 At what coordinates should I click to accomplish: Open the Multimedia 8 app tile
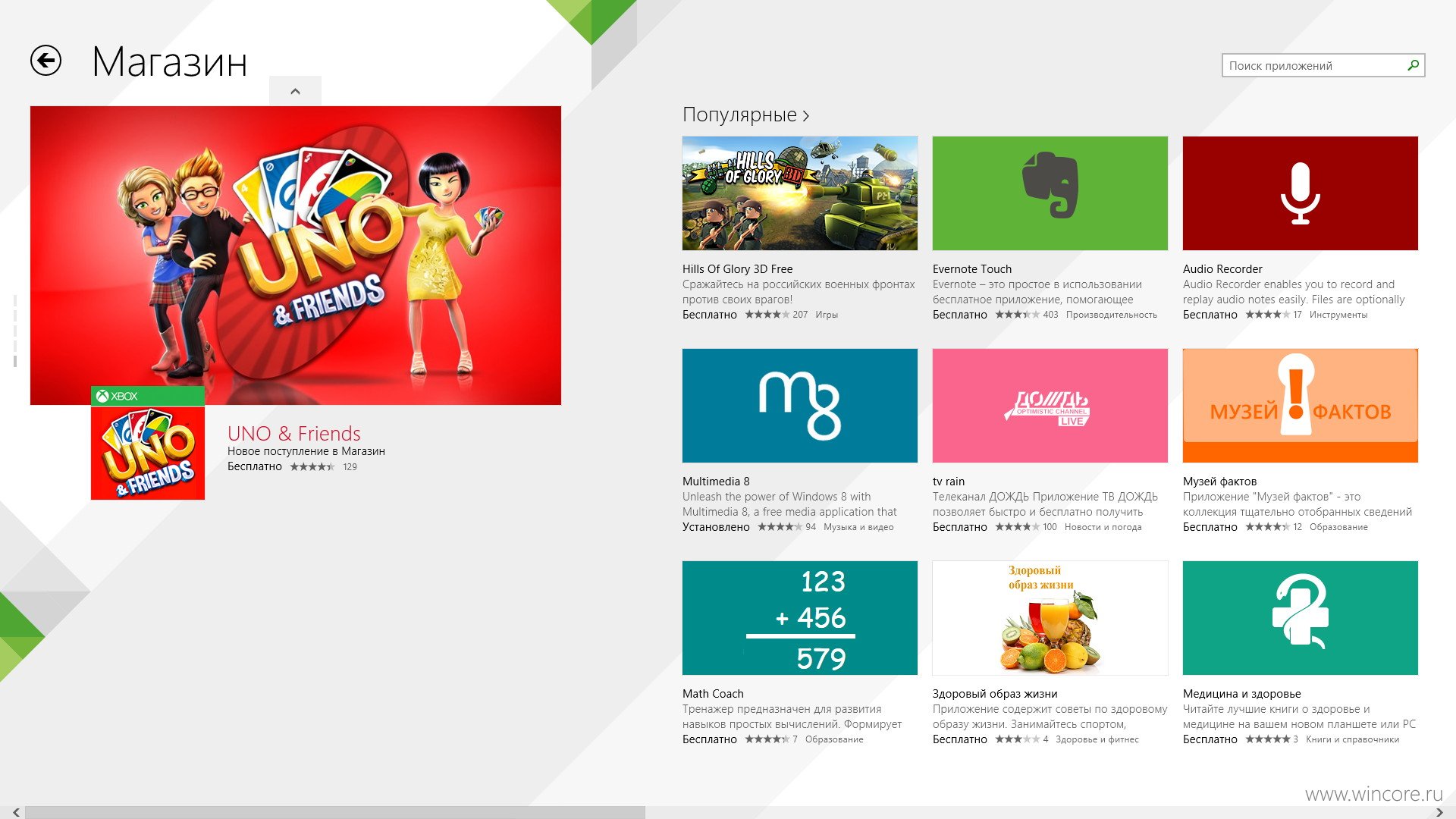tap(800, 406)
